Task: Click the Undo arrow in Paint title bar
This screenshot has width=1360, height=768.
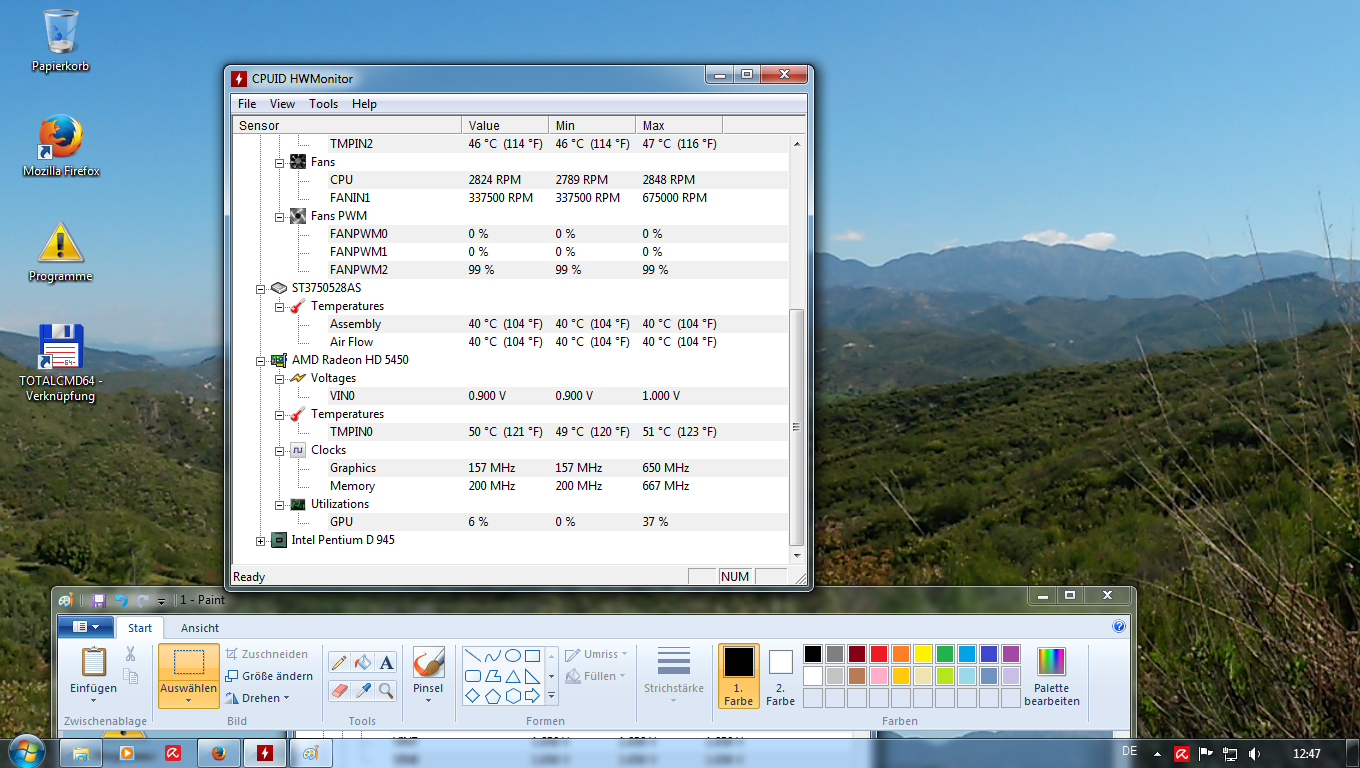Action: (121, 600)
